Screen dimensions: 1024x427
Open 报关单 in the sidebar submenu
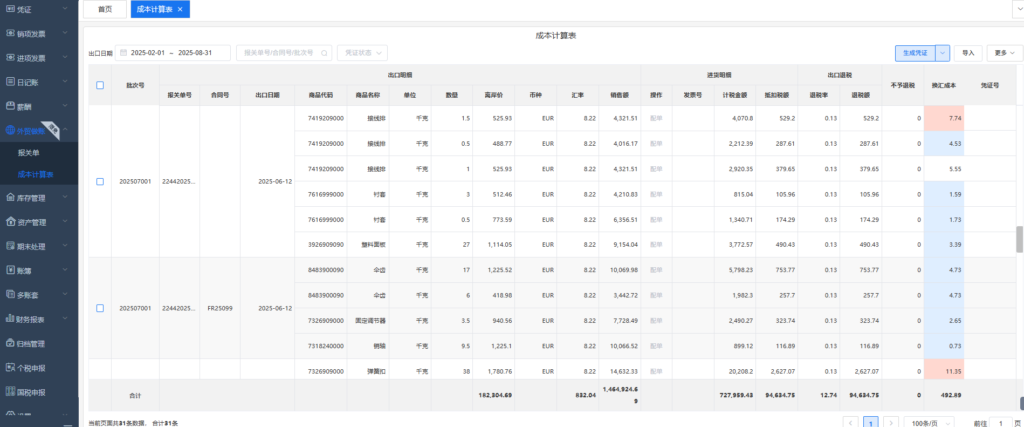(28, 153)
